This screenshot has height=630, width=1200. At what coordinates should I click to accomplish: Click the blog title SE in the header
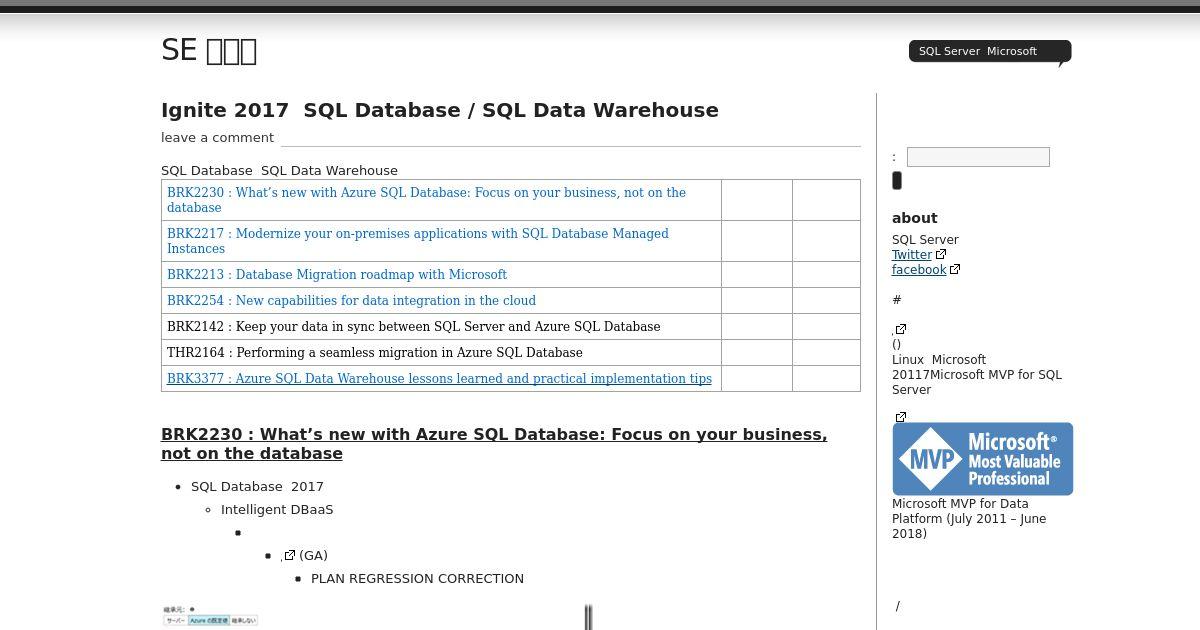[209, 50]
